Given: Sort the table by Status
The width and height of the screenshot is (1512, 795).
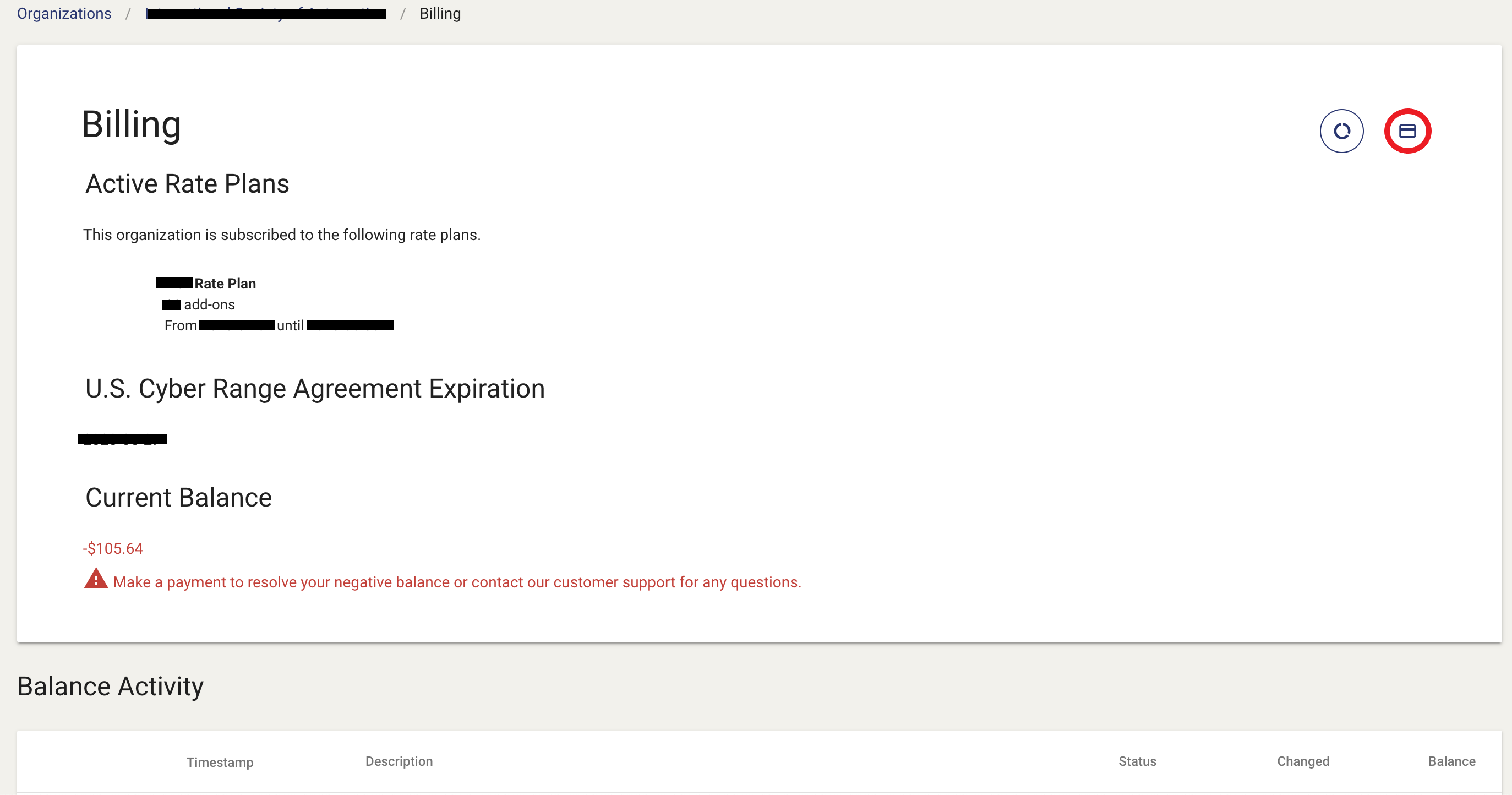Looking at the screenshot, I should [1137, 761].
